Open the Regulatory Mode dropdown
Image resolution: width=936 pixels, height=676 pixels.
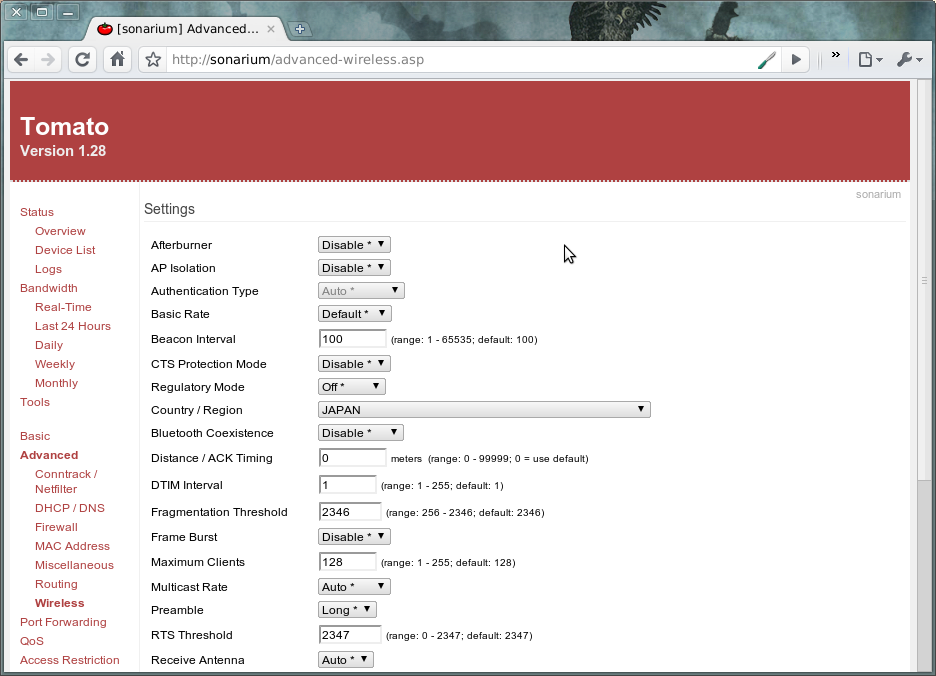tap(352, 387)
